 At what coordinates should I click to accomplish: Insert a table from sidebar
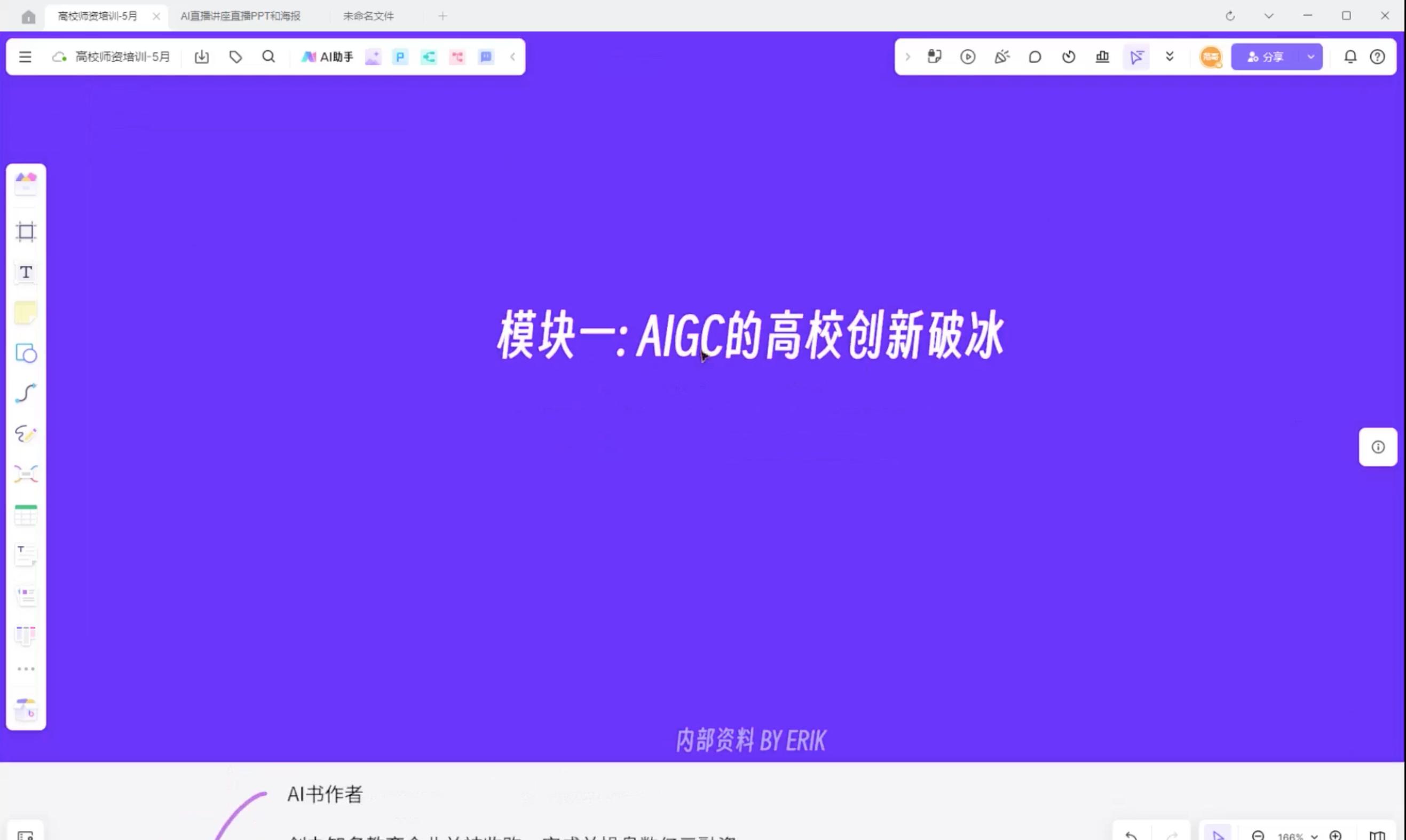[26, 514]
